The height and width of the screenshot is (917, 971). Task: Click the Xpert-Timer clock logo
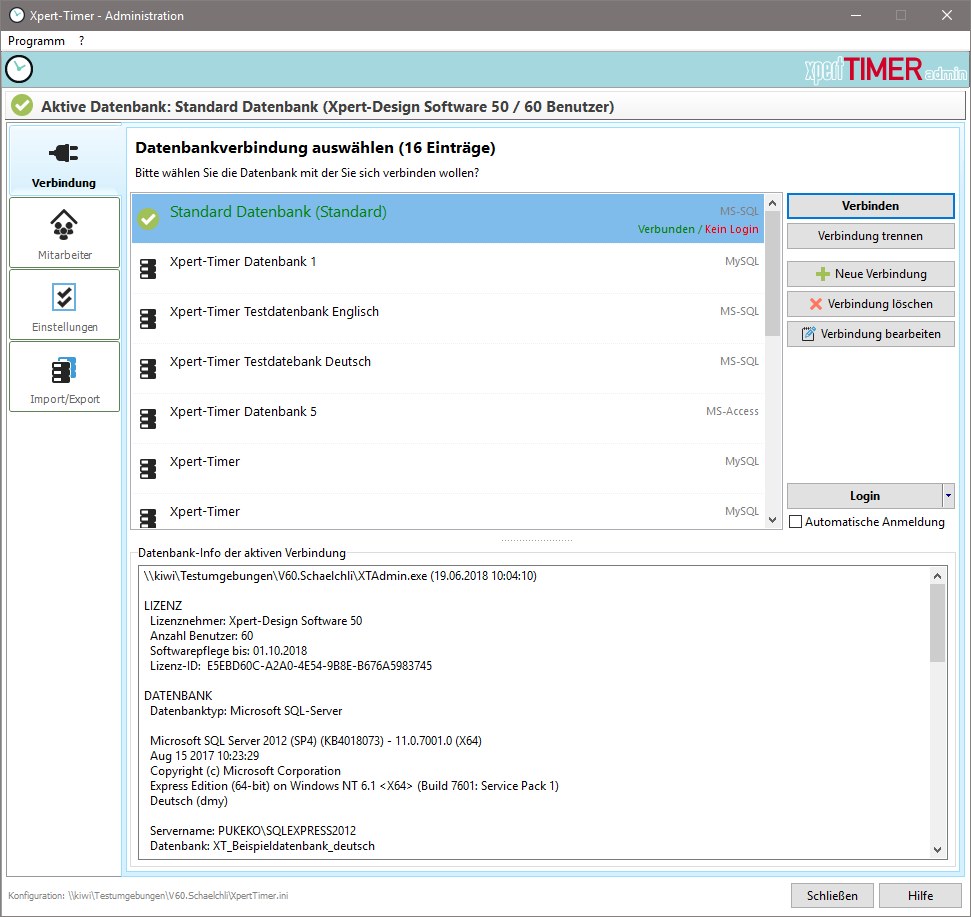(20, 69)
